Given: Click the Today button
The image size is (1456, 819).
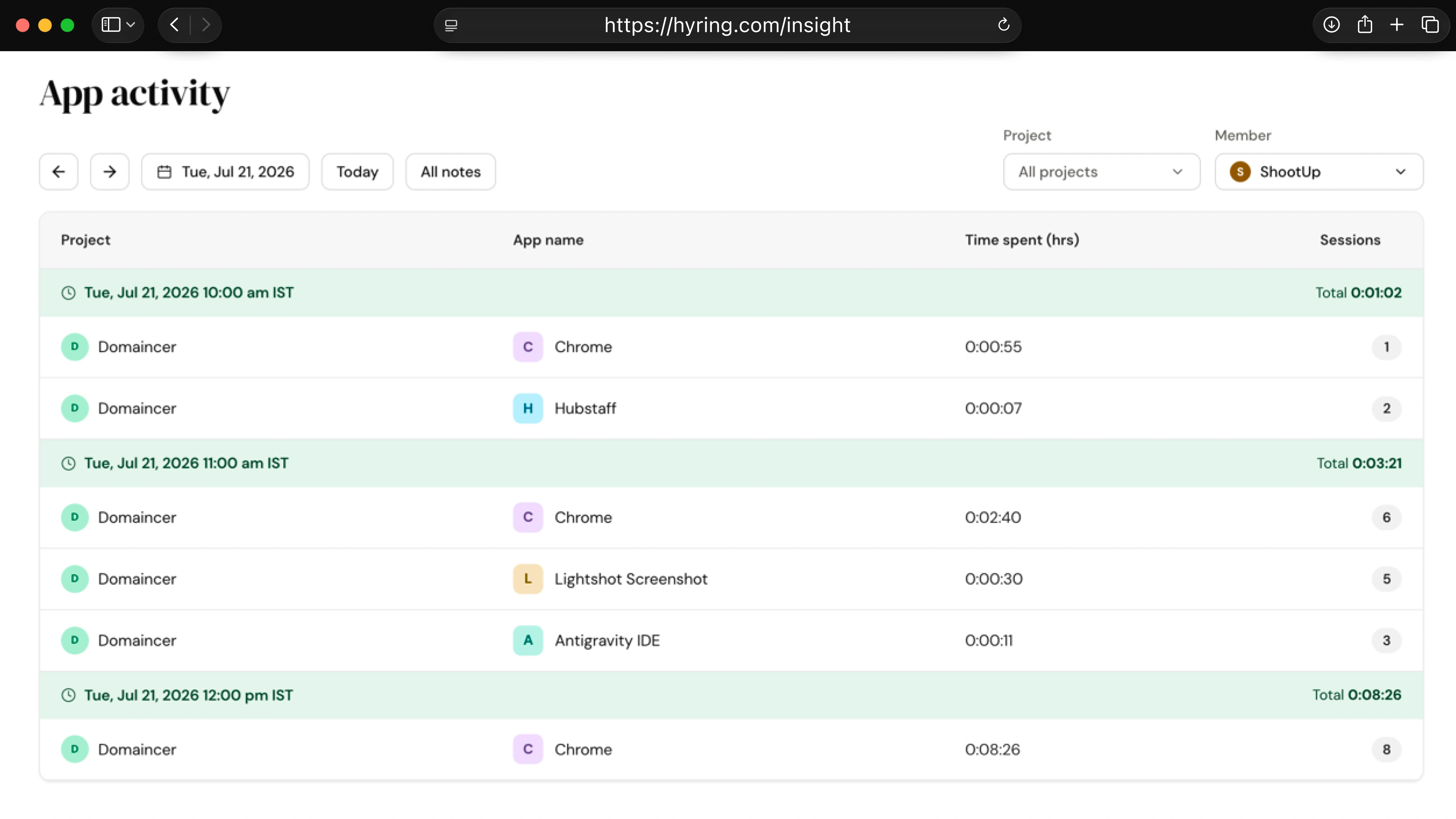Looking at the screenshot, I should (357, 172).
